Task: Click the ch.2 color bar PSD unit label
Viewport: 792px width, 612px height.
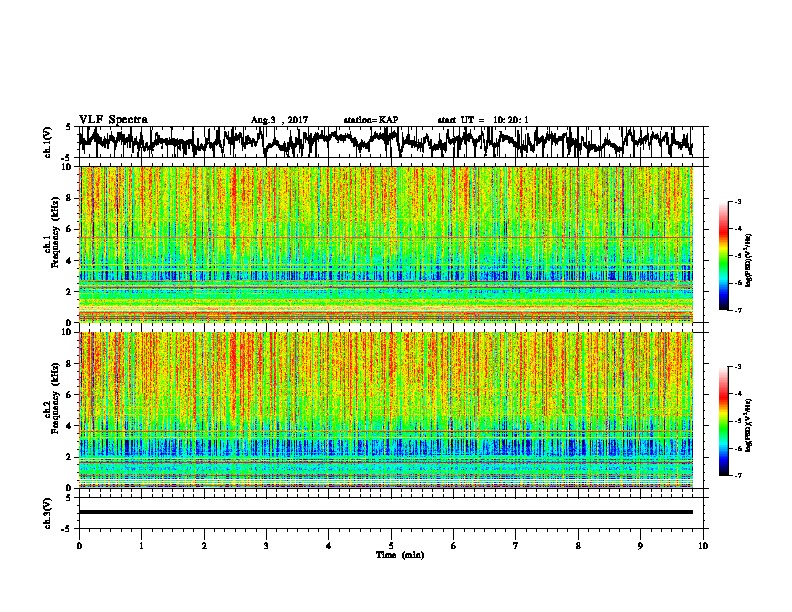Action: tap(749, 425)
